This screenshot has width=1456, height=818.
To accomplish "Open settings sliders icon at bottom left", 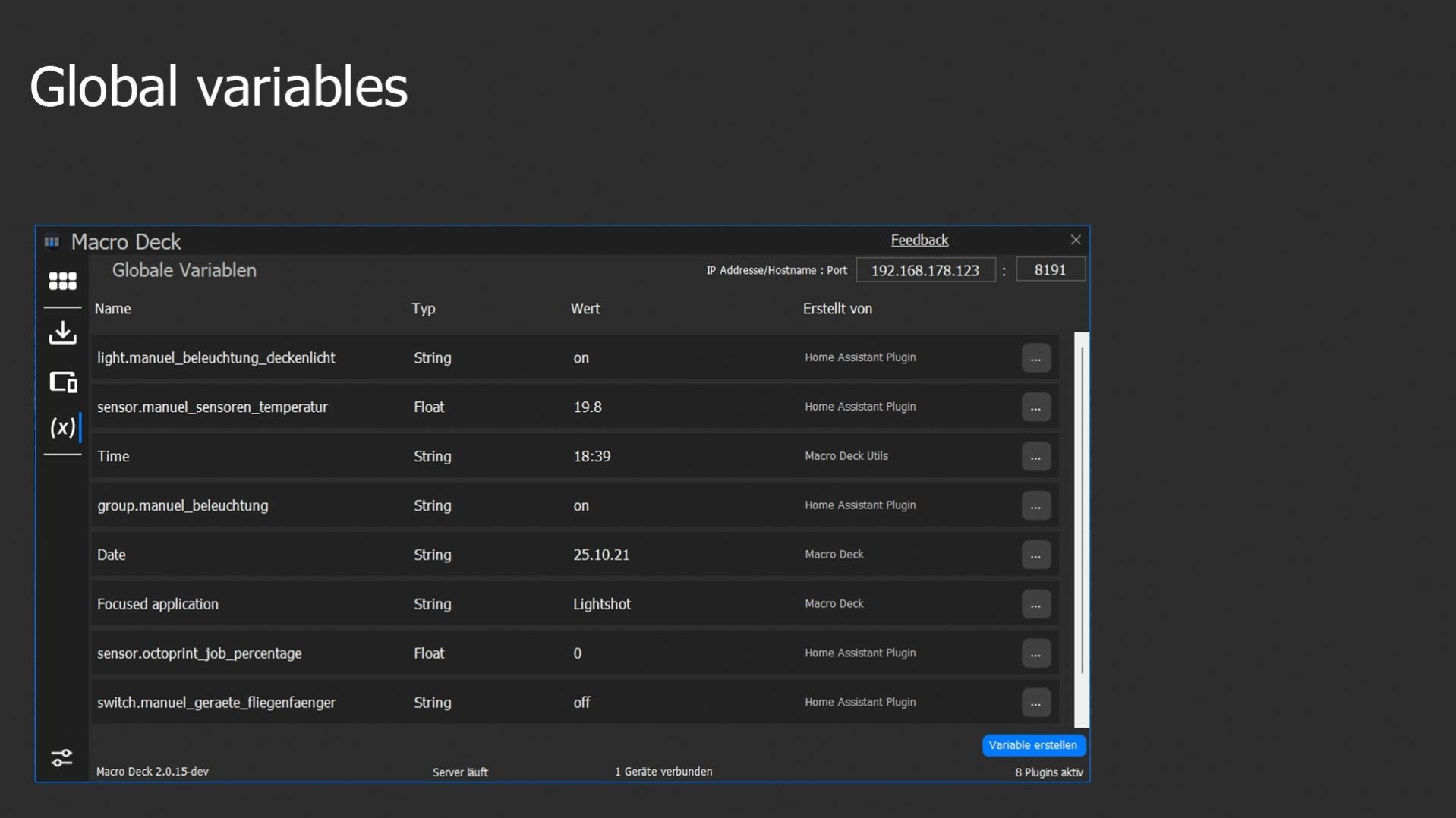I will pos(61,757).
